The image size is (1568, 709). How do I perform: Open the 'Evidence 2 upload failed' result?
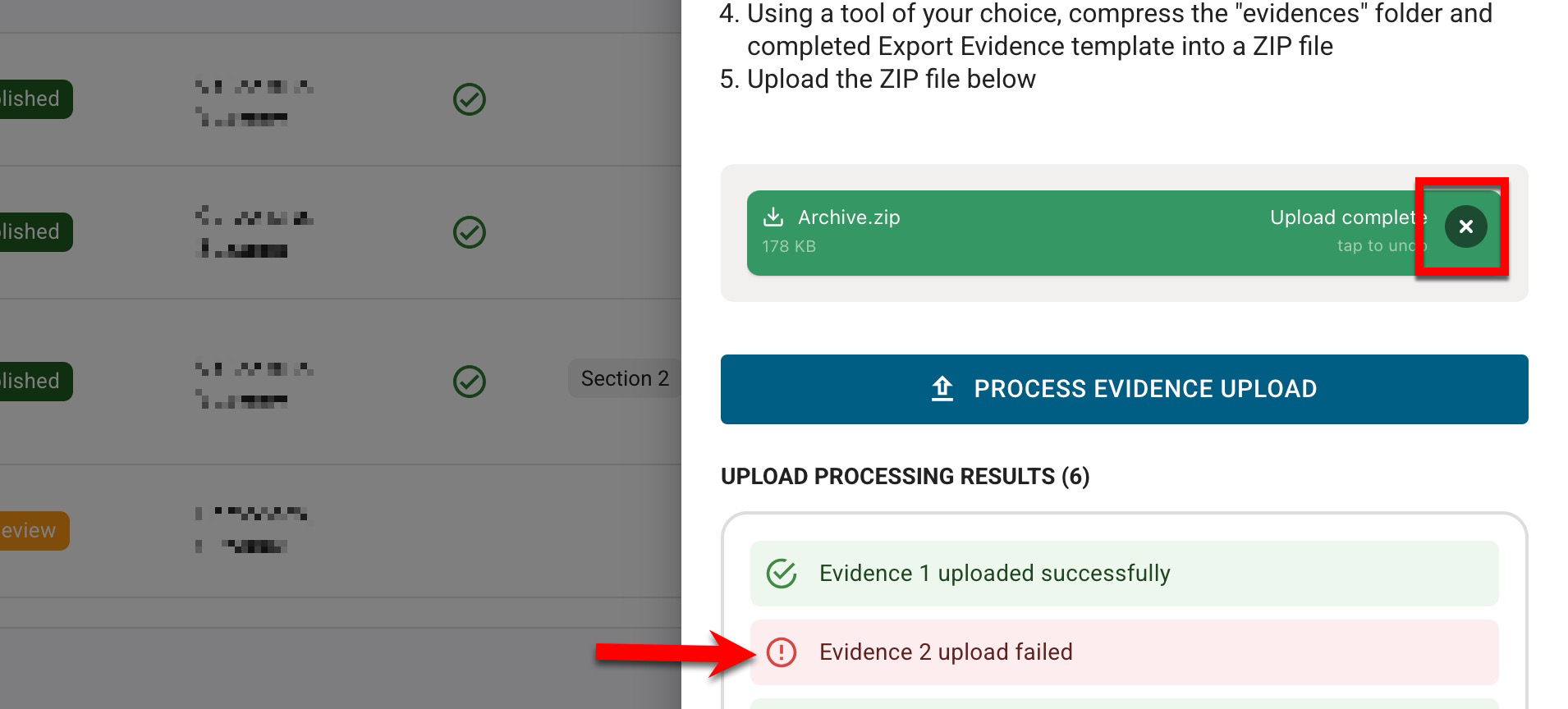coord(946,652)
